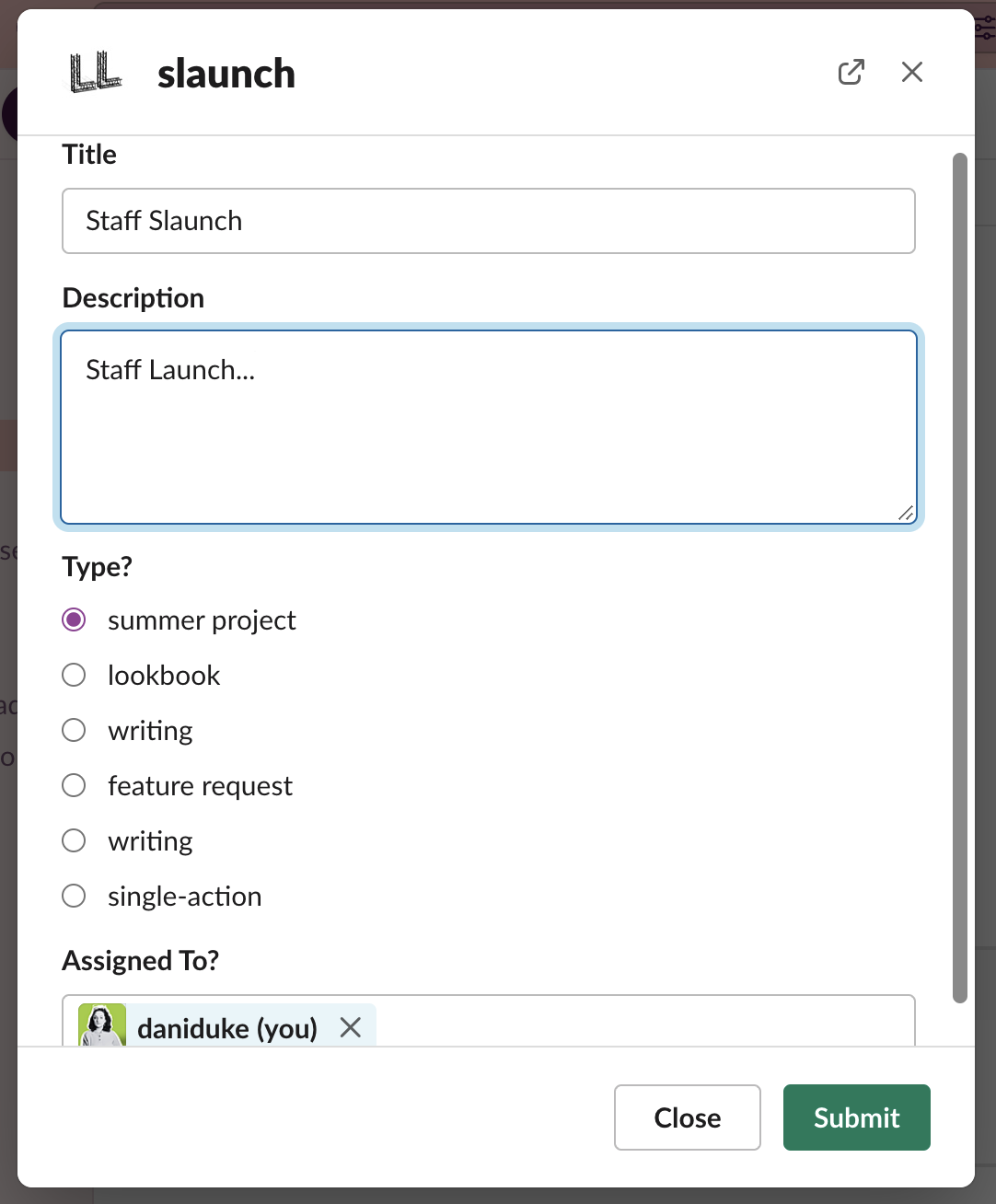Dismiss the dialog with the header X icon
Screen dimensions: 996x1204
pyautogui.click(x=911, y=72)
